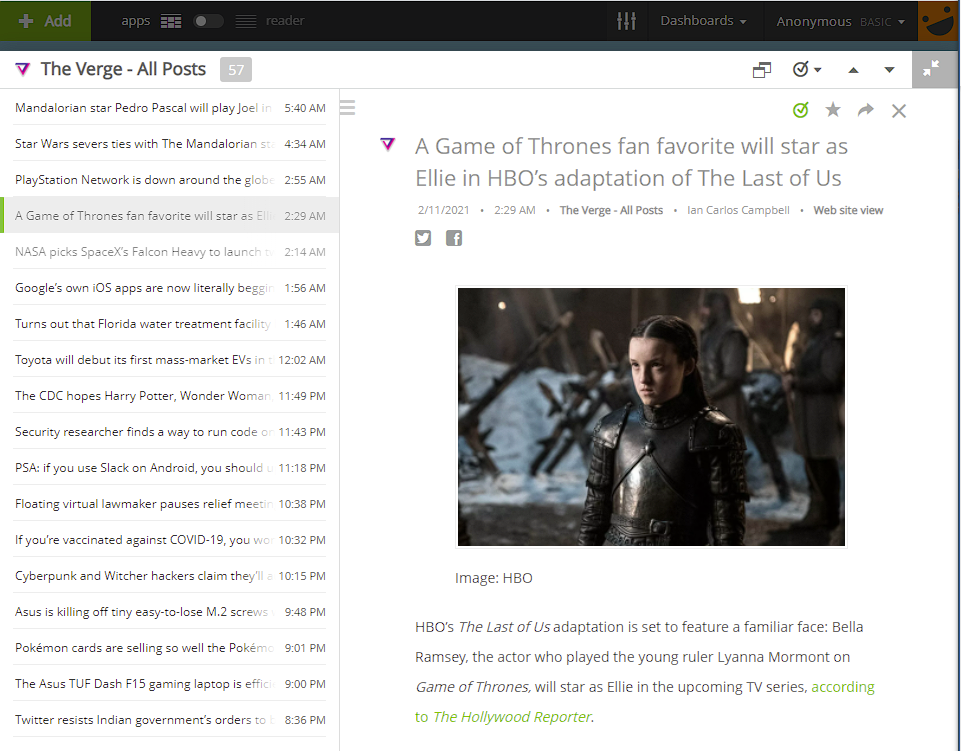Open Google's own iOS apps article
961x751 pixels.
170,288
